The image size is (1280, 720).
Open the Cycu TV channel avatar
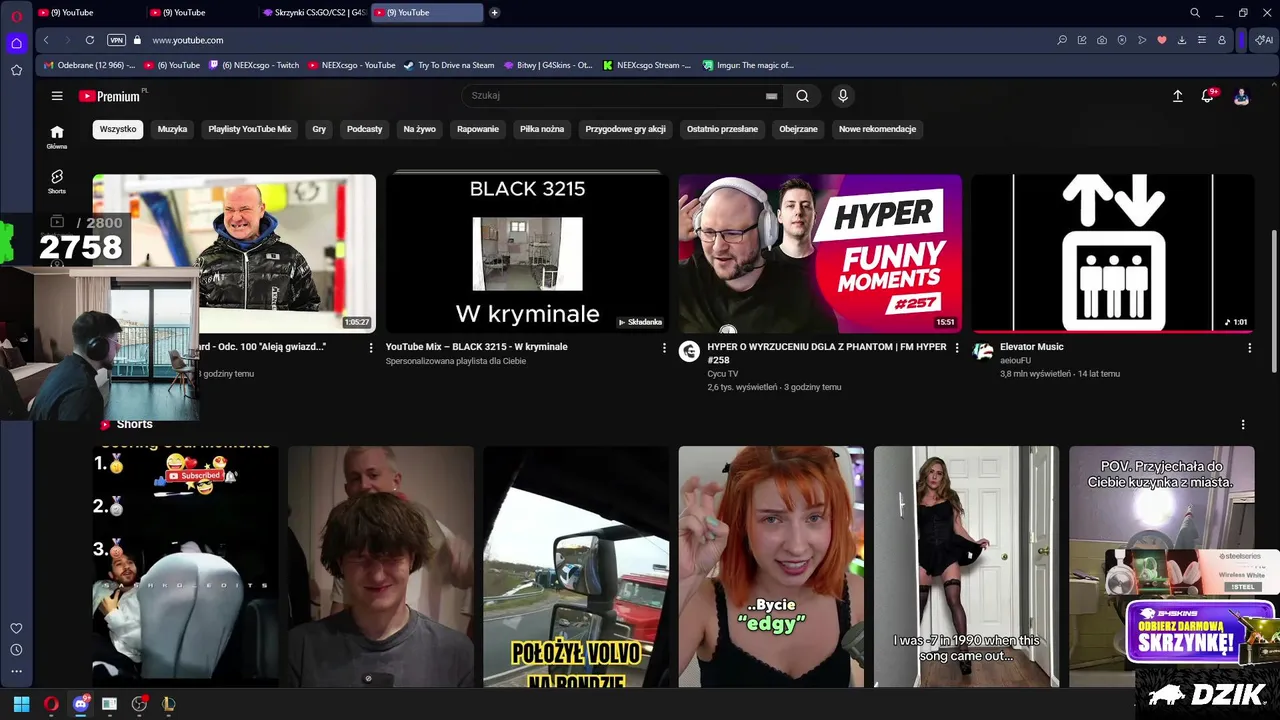(689, 351)
